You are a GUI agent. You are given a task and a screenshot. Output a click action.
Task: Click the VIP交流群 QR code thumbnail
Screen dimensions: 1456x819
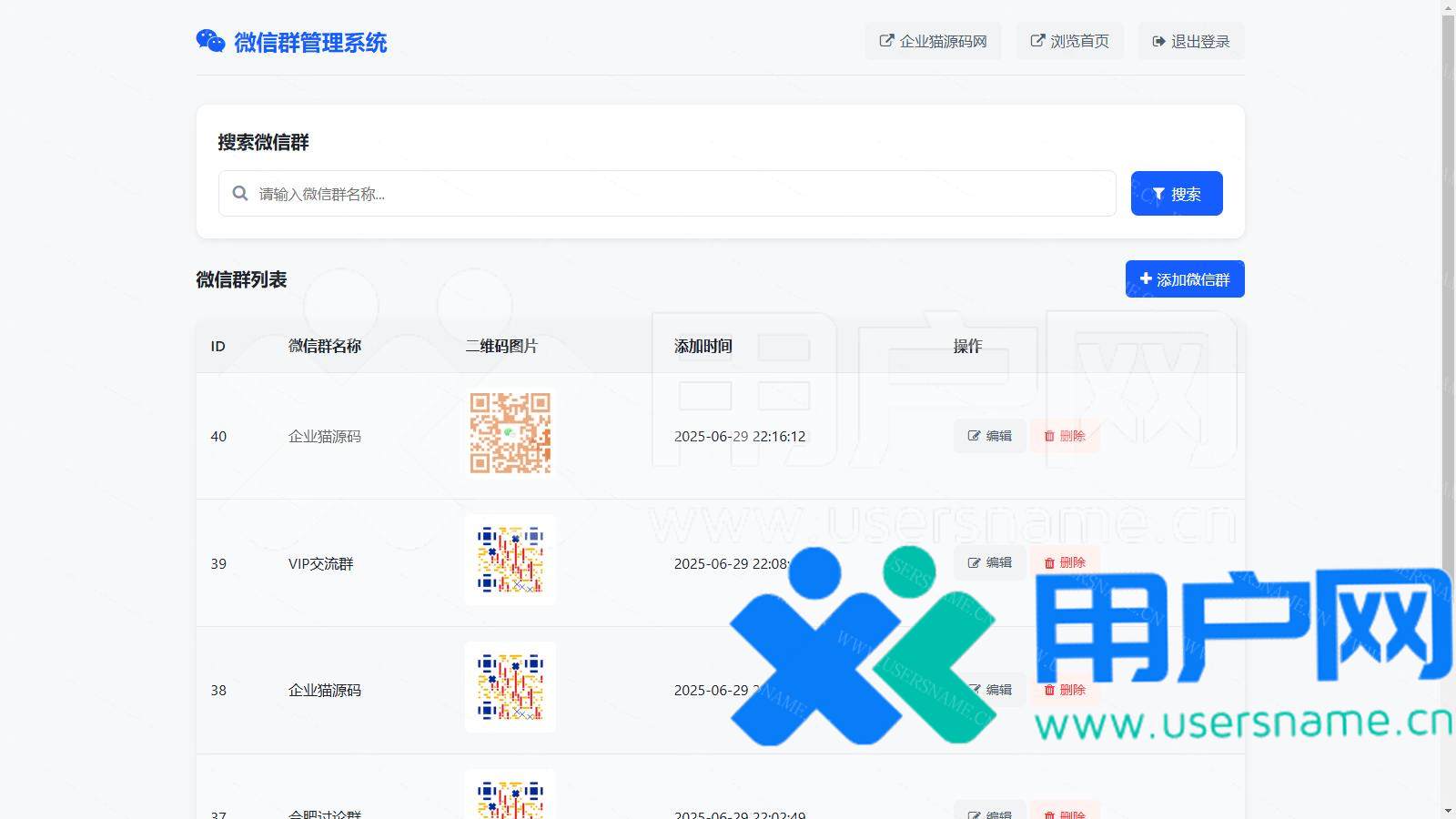coord(510,561)
